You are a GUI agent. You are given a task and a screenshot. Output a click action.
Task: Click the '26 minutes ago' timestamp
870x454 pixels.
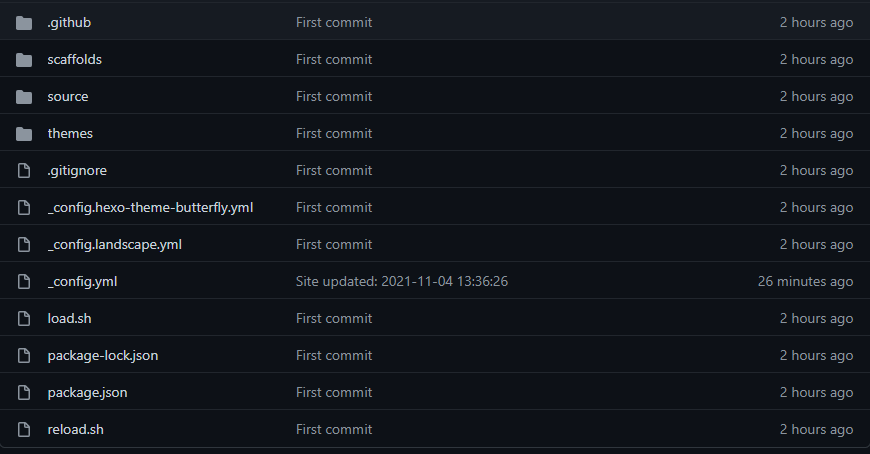[805, 281]
